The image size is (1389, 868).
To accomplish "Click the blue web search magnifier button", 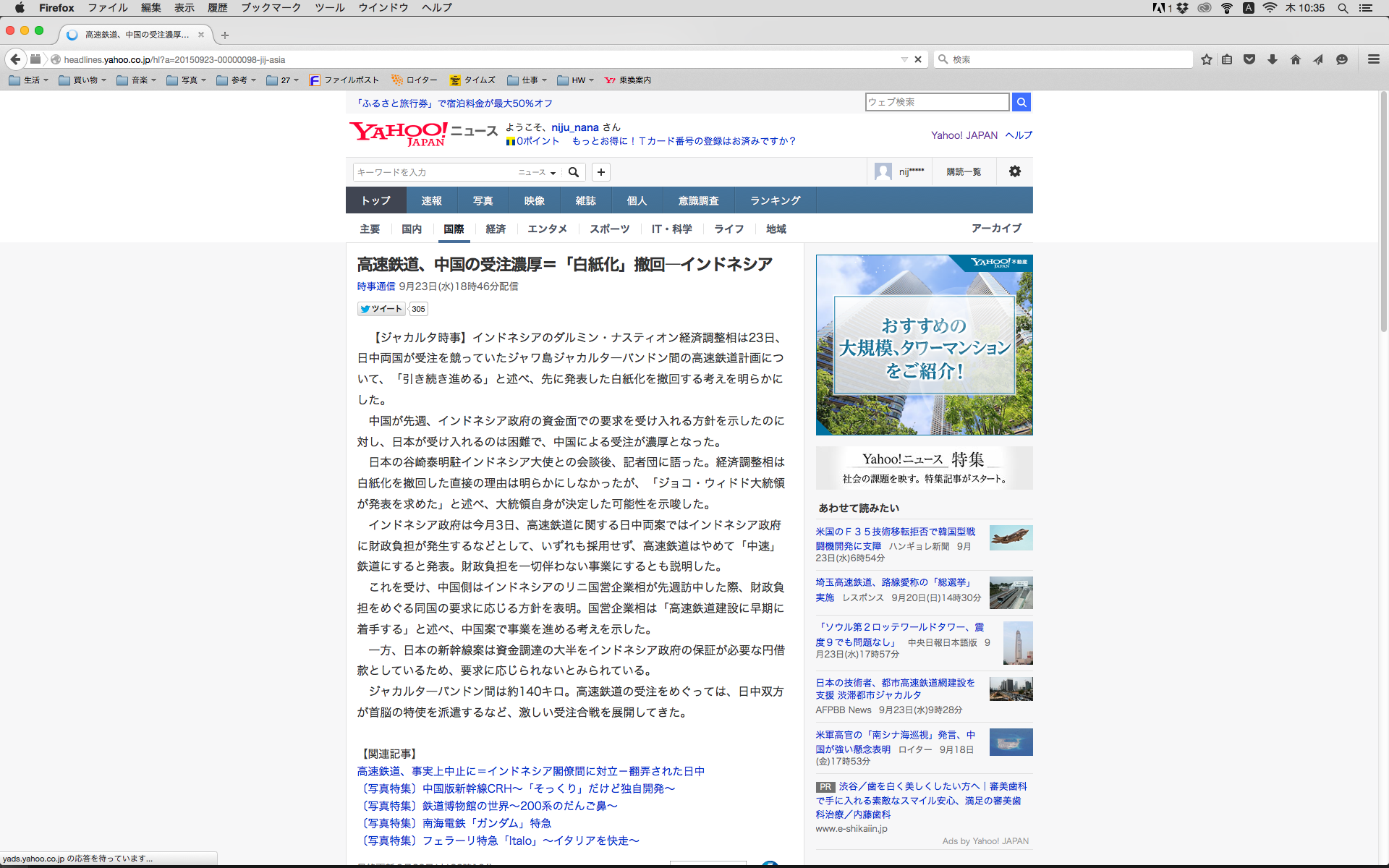I will coord(1021,102).
